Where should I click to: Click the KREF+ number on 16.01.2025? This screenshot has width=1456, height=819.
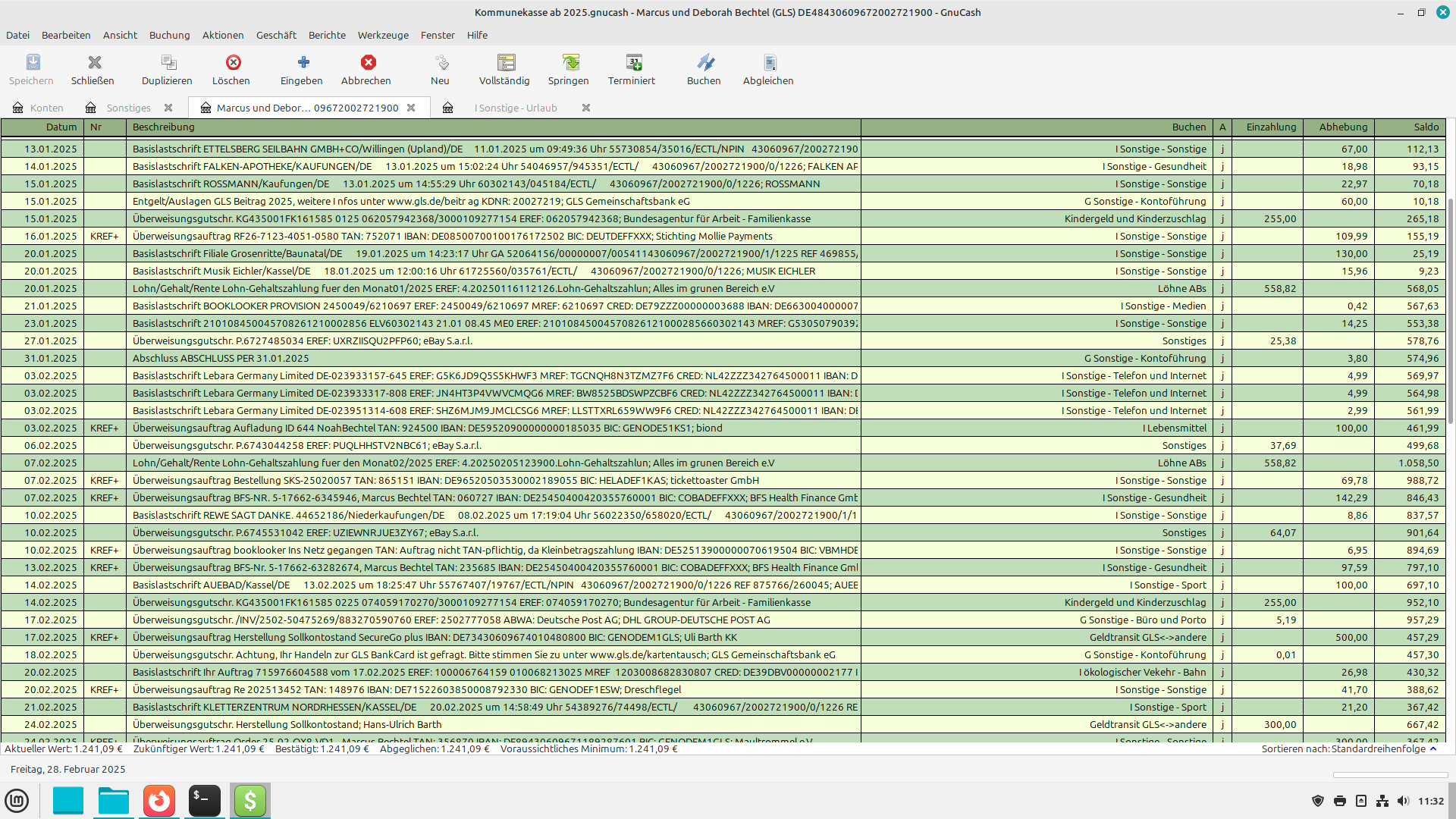(x=105, y=237)
